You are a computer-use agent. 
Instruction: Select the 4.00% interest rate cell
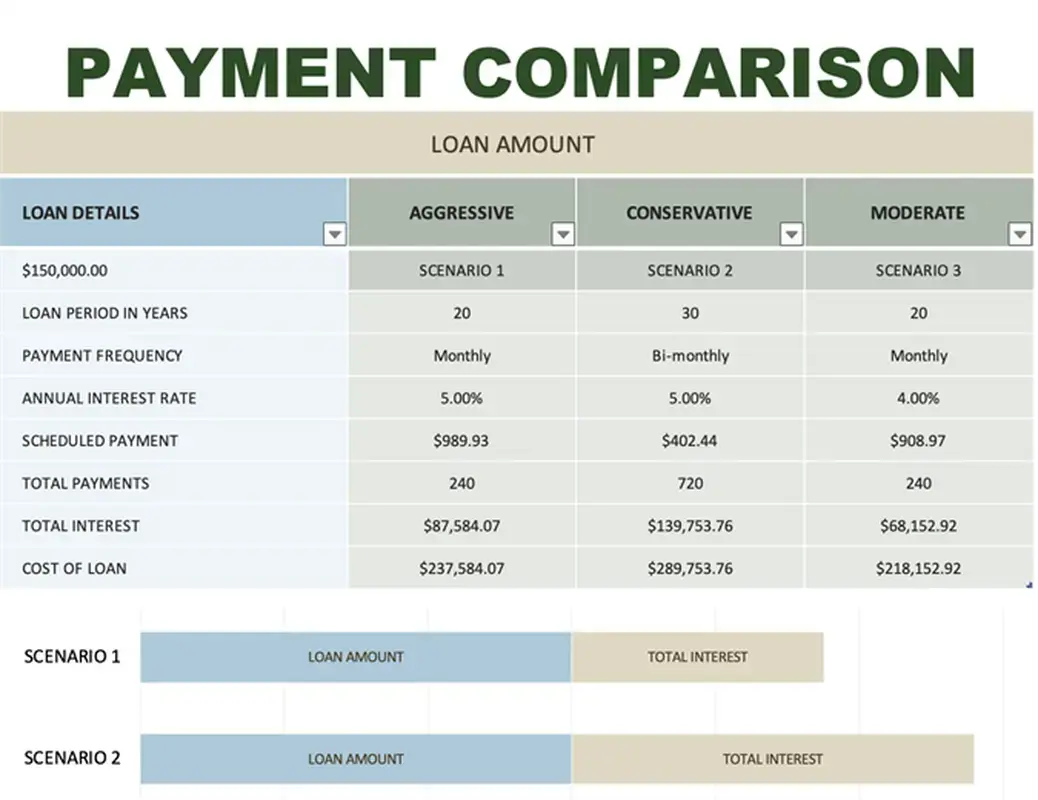pyautogui.click(x=917, y=398)
